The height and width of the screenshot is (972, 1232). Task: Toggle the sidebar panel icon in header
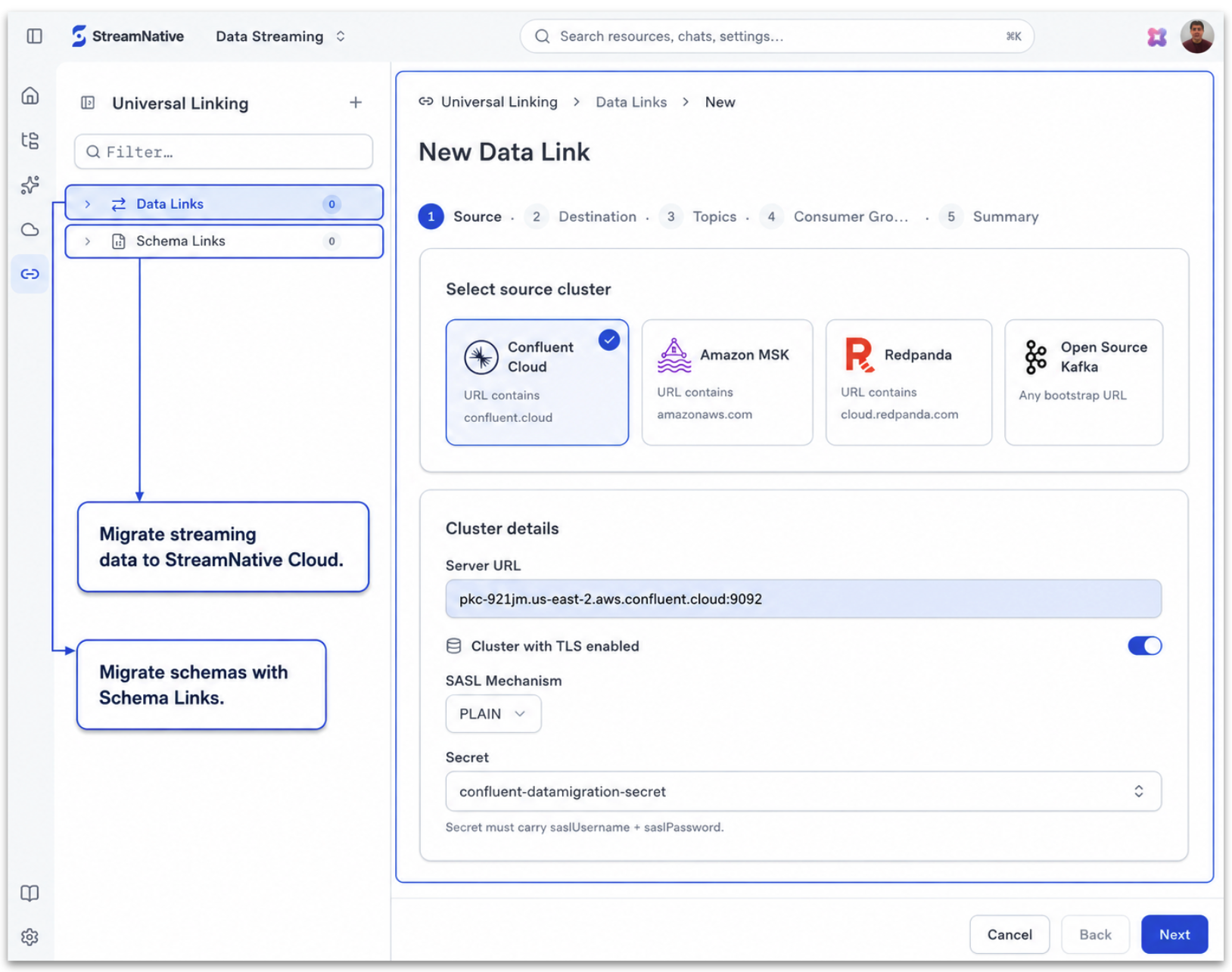pos(34,36)
